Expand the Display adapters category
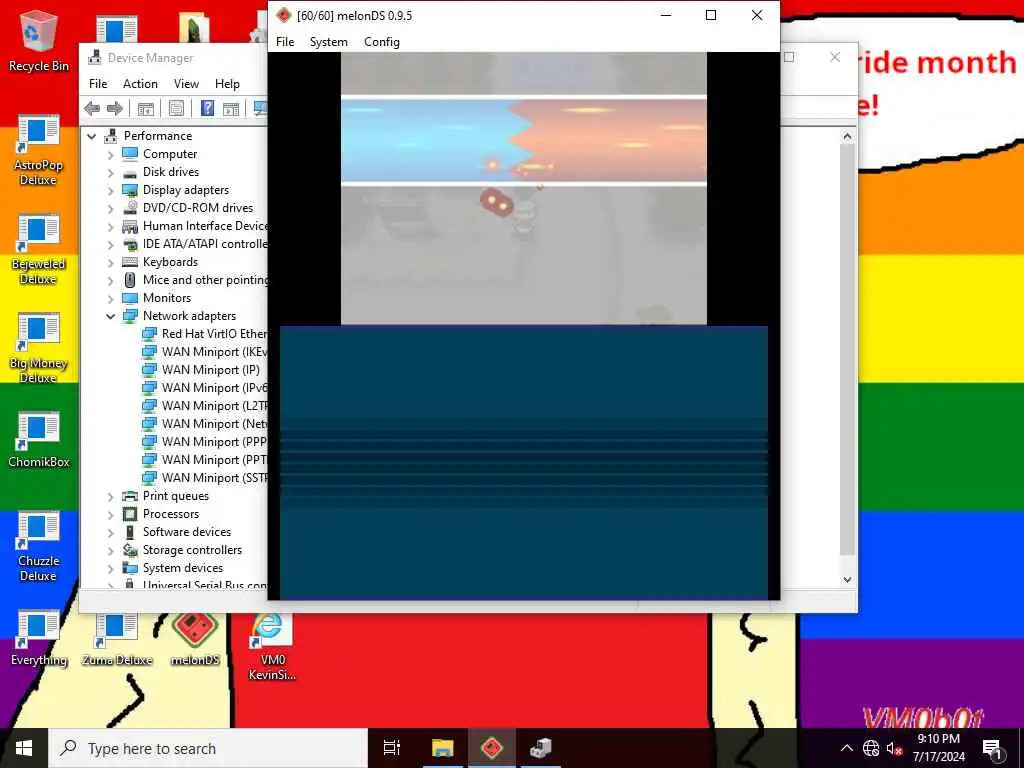1024x768 pixels. point(110,190)
